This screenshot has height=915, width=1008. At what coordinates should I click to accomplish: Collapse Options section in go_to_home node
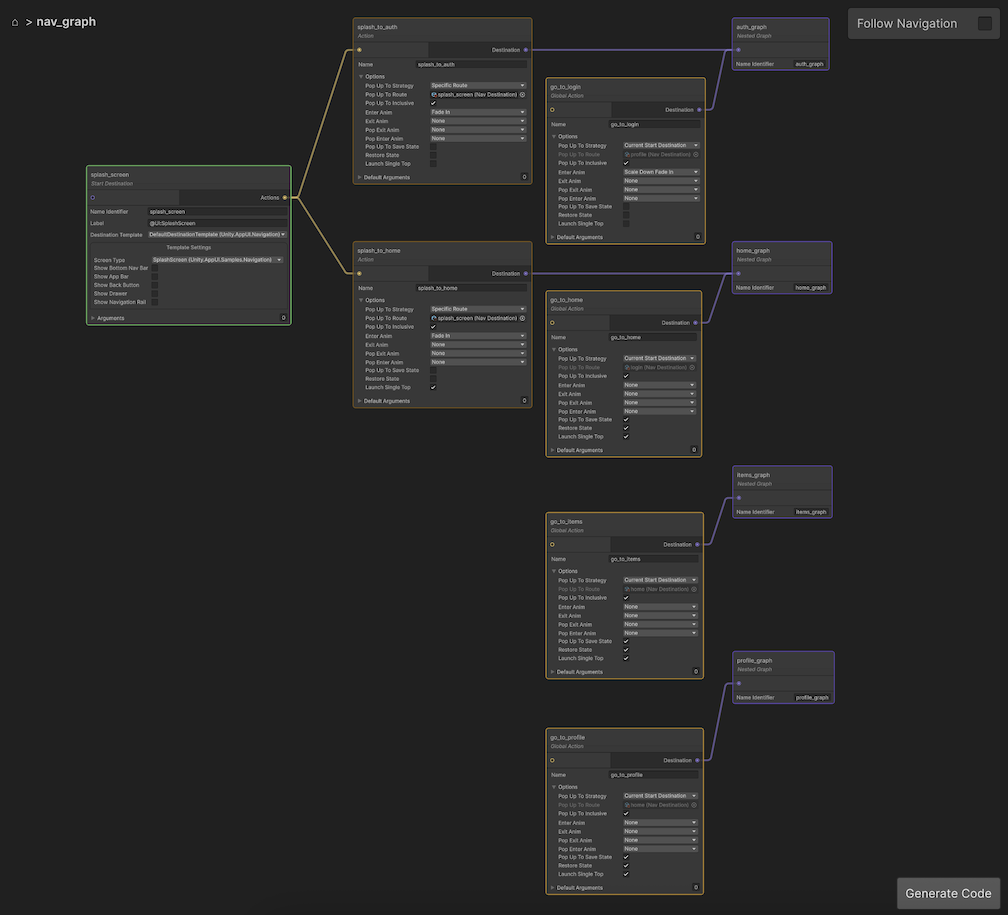[554, 349]
